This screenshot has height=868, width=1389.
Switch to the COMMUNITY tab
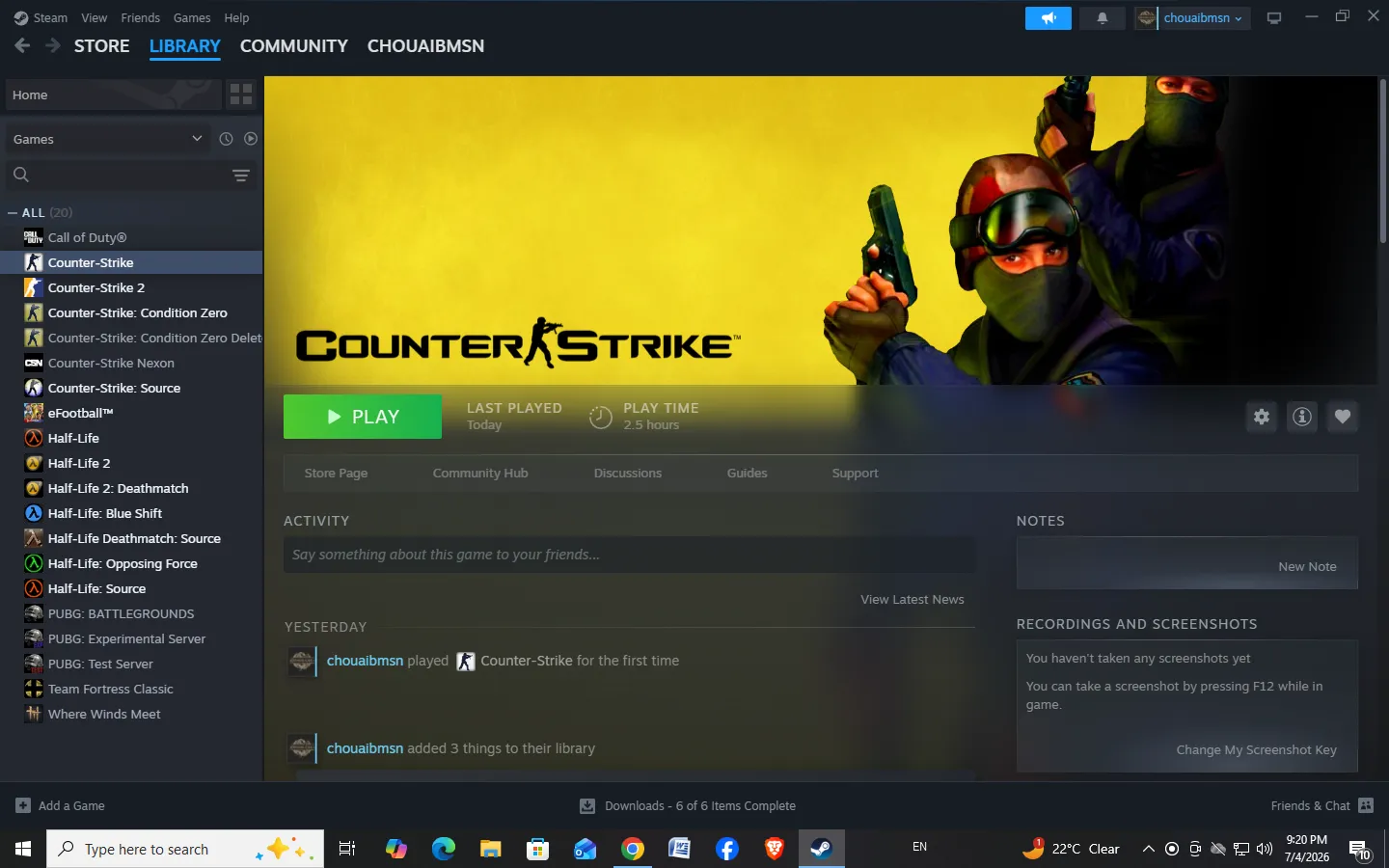point(294,46)
